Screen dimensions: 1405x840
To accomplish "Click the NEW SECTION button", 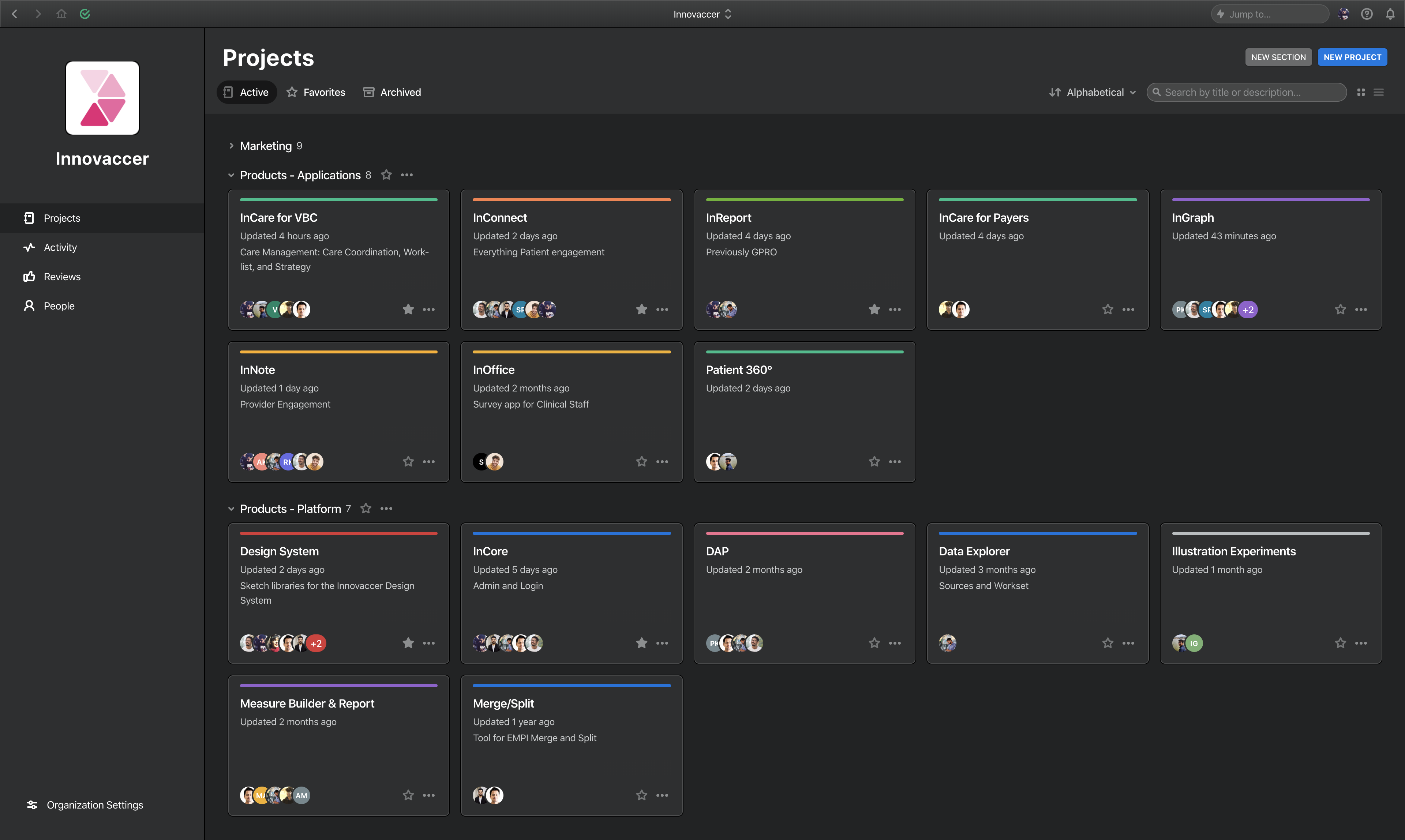I will pos(1278,57).
